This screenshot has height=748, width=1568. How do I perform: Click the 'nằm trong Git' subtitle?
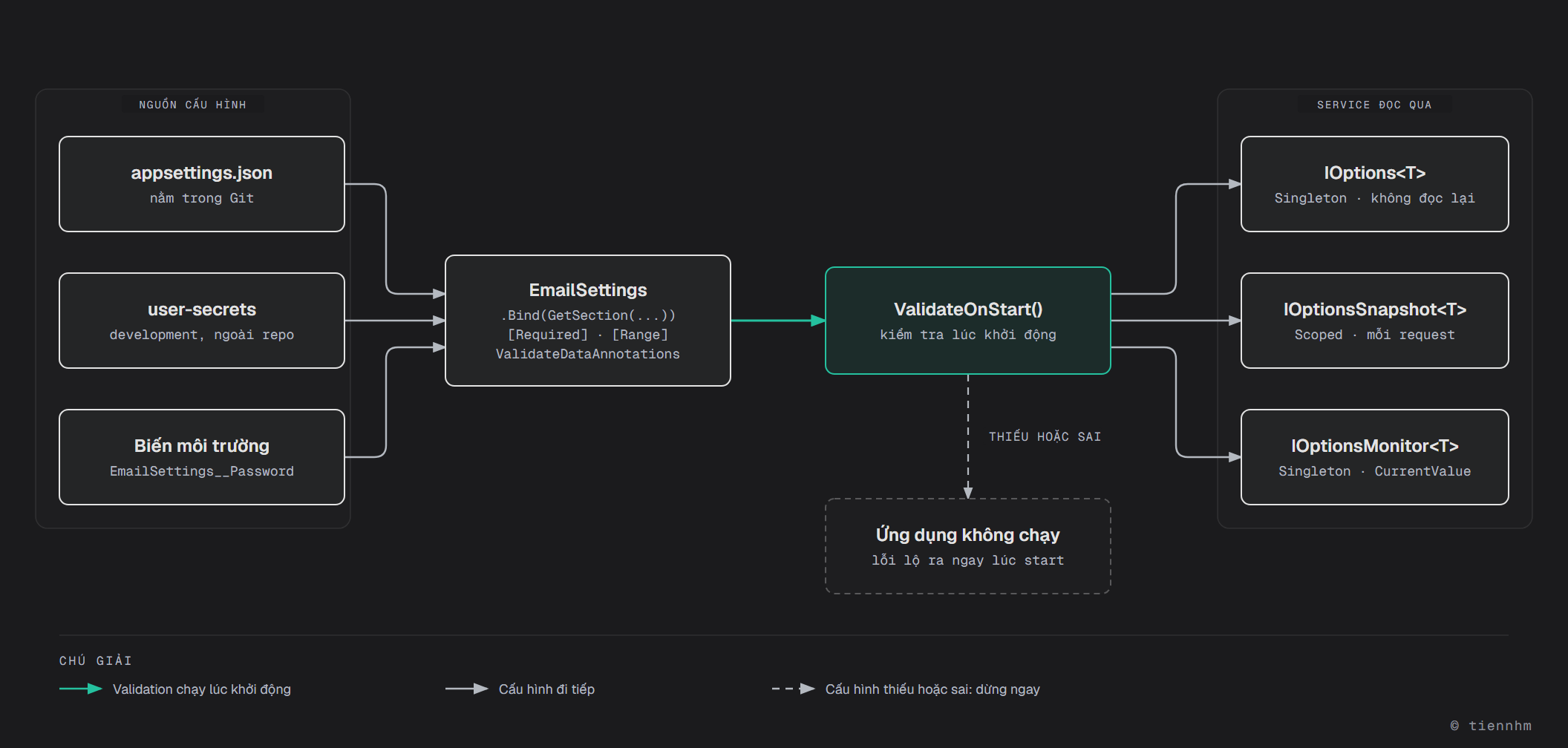202,198
